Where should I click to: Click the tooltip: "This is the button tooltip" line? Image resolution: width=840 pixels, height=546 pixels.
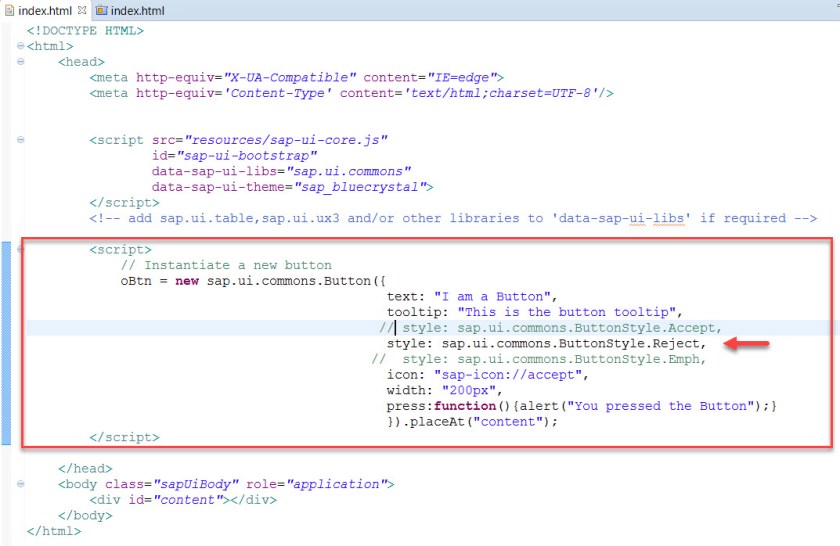coord(534,312)
